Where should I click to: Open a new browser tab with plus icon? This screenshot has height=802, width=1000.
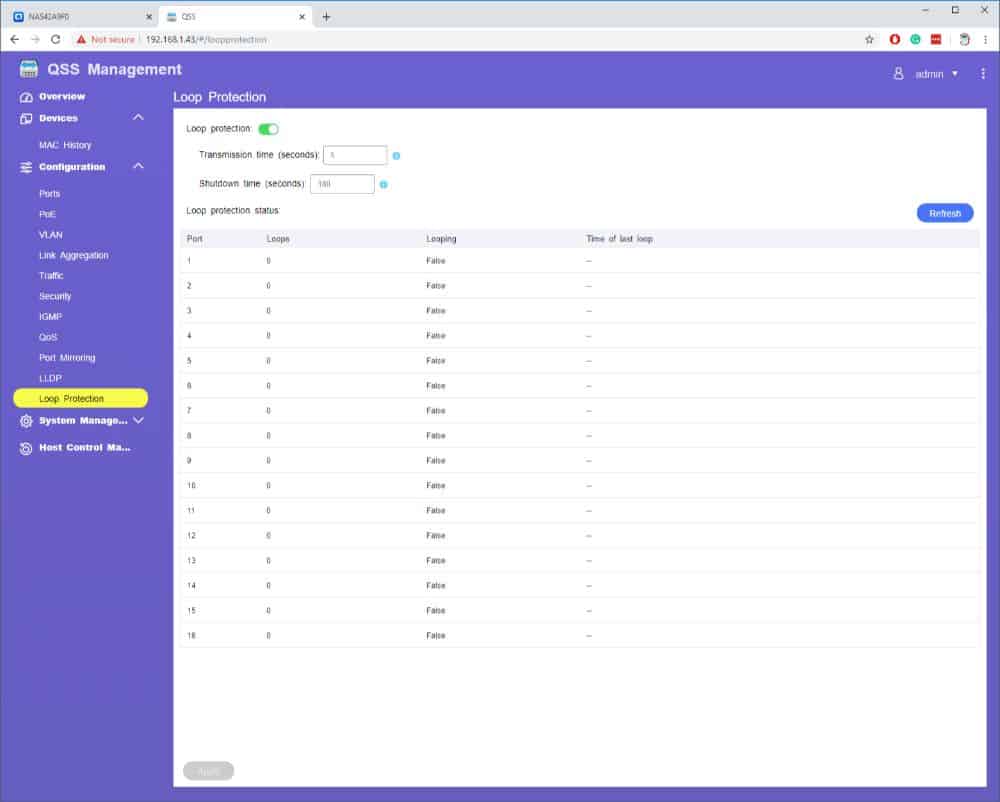(x=326, y=16)
